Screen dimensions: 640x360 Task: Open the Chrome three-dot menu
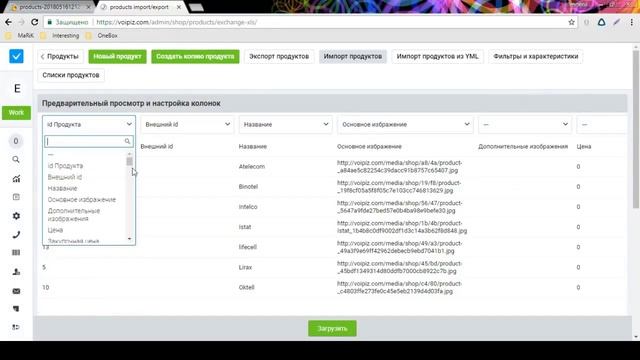(x=632, y=22)
